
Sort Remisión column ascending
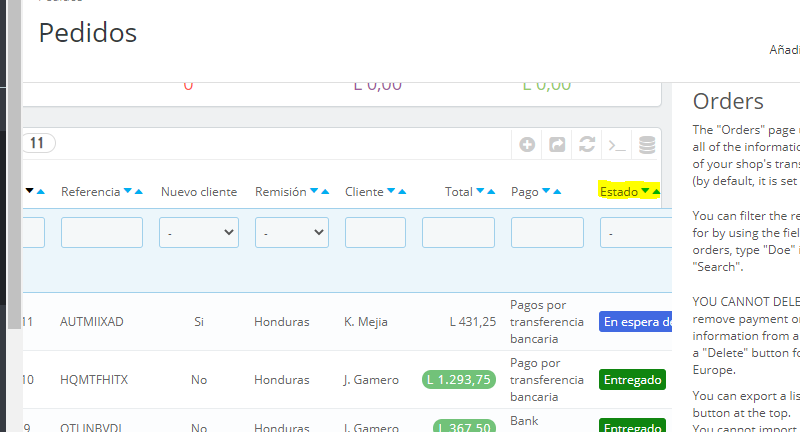(x=324, y=192)
